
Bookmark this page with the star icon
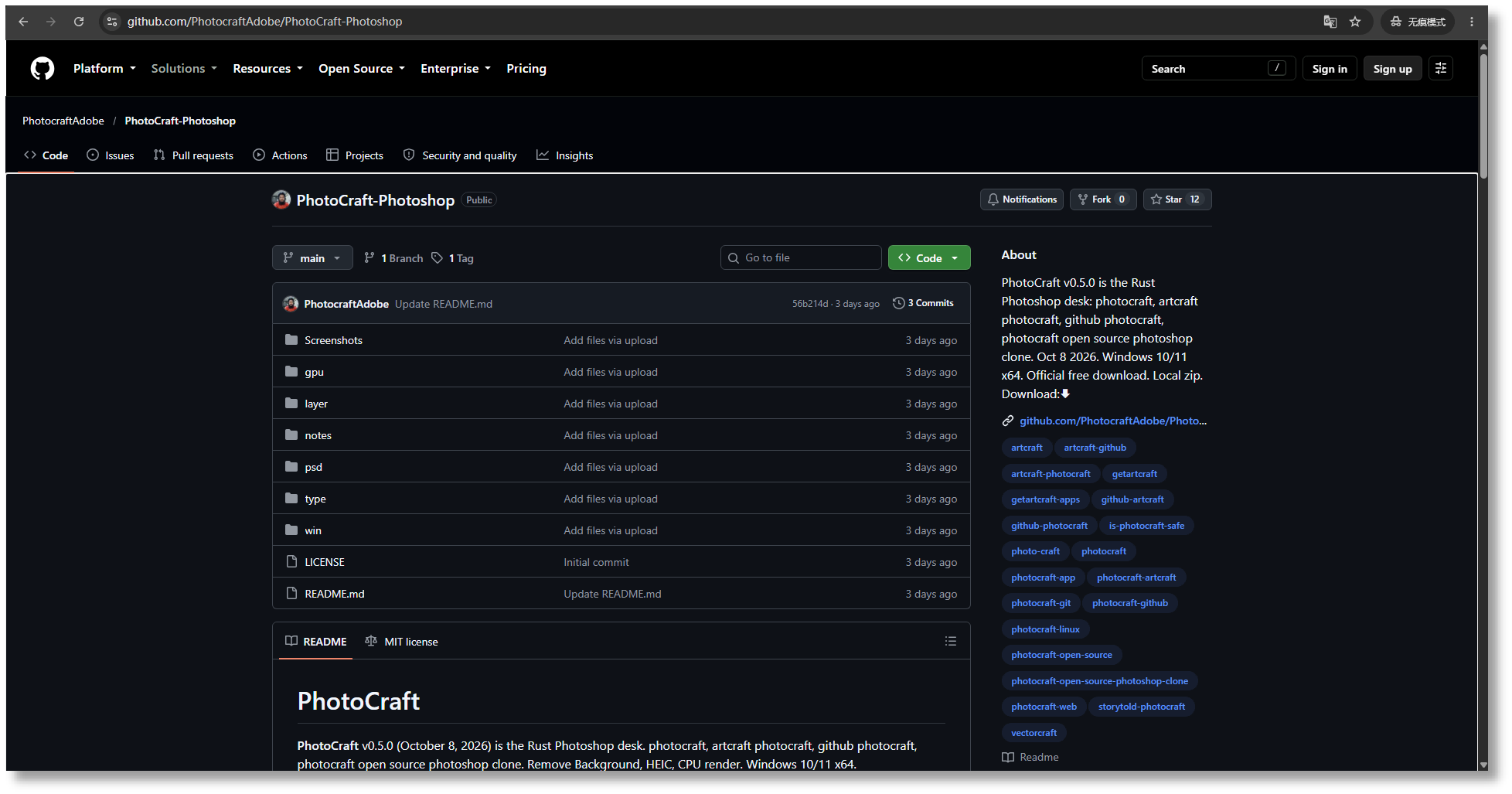[1355, 22]
